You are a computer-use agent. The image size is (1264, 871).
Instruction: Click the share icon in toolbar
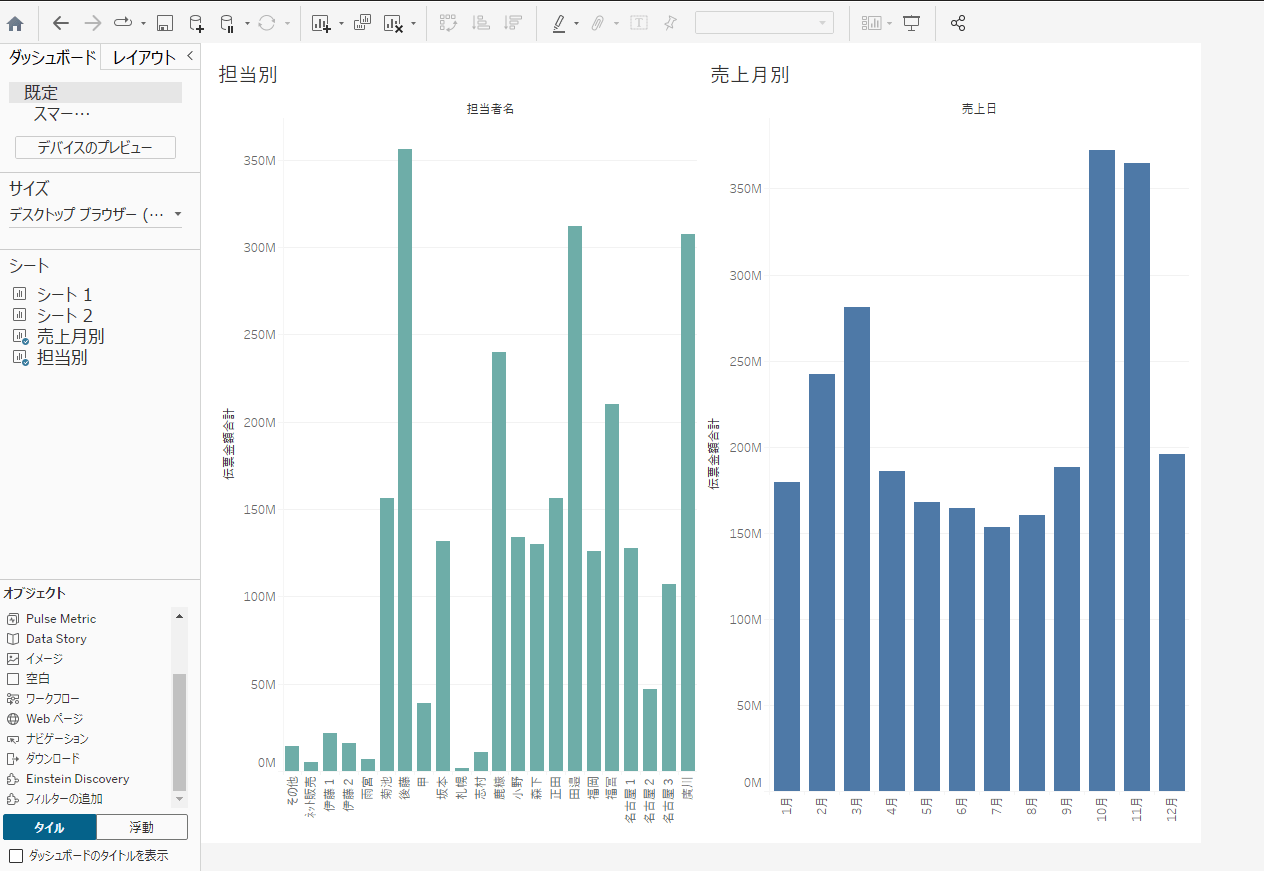pyautogui.click(x=958, y=23)
